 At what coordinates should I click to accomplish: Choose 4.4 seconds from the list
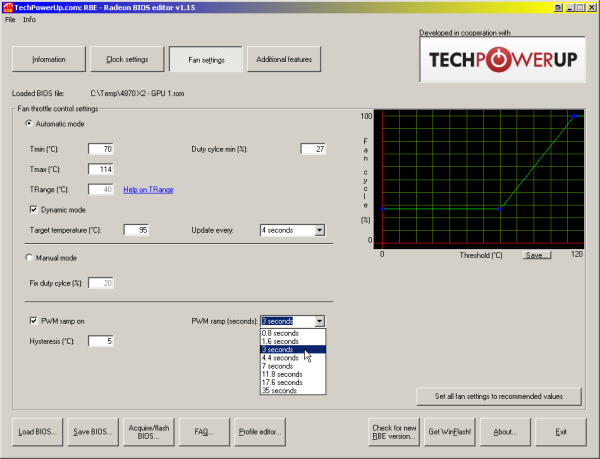(x=280, y=357)
